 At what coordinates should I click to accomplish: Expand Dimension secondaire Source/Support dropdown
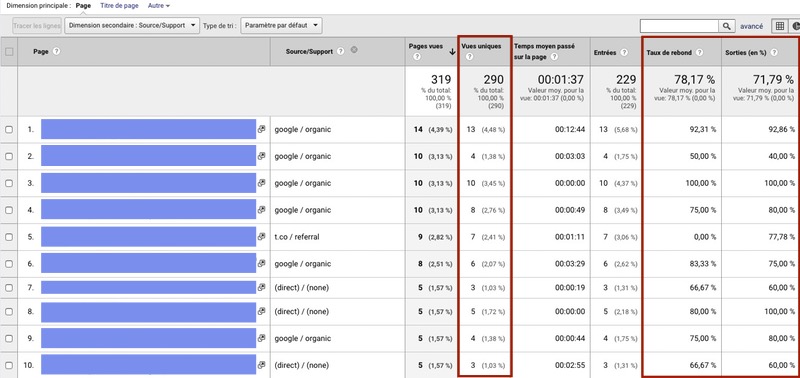132,26
